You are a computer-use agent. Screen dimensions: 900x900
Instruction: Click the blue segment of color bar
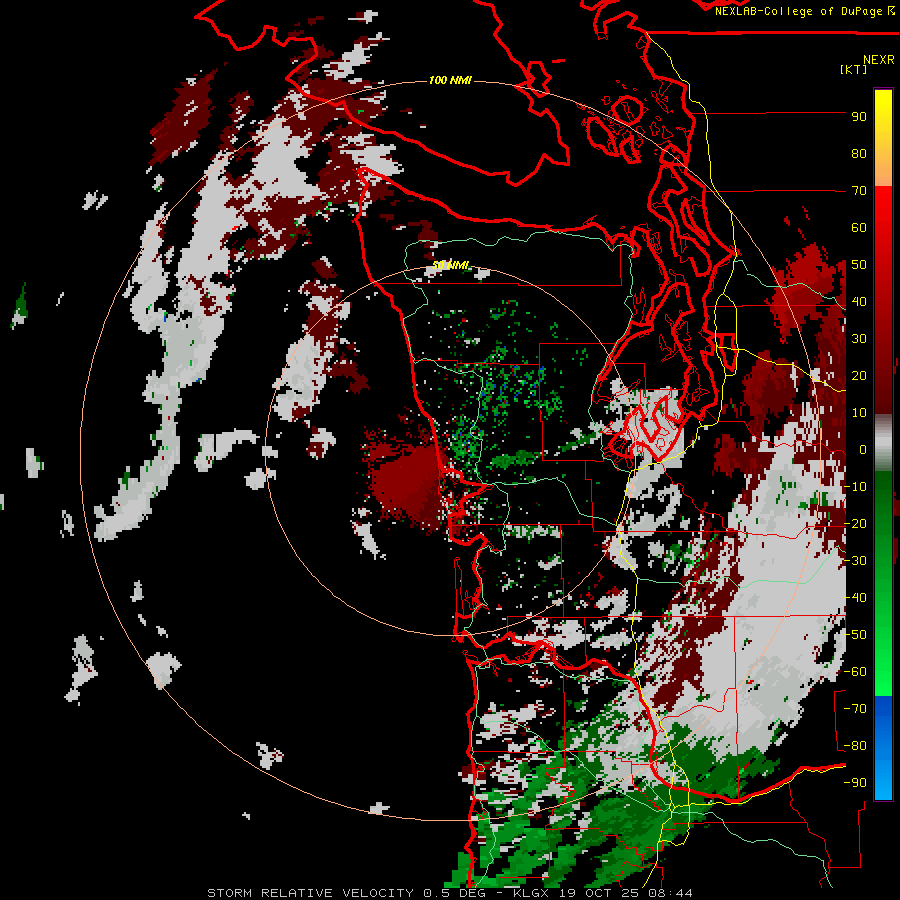click(x=883, y=748)
